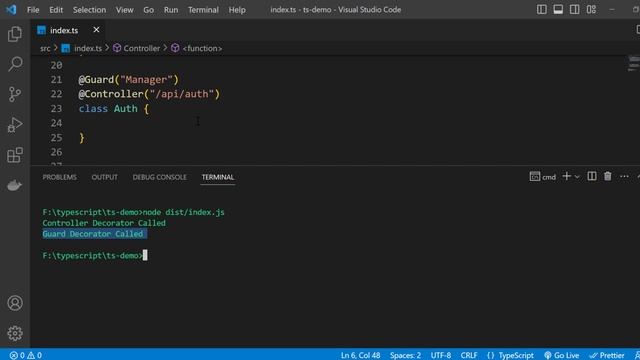Viewport: 640px width, 360px height.
Task: Open the Search view in activity bar
Action: [15, 64]
